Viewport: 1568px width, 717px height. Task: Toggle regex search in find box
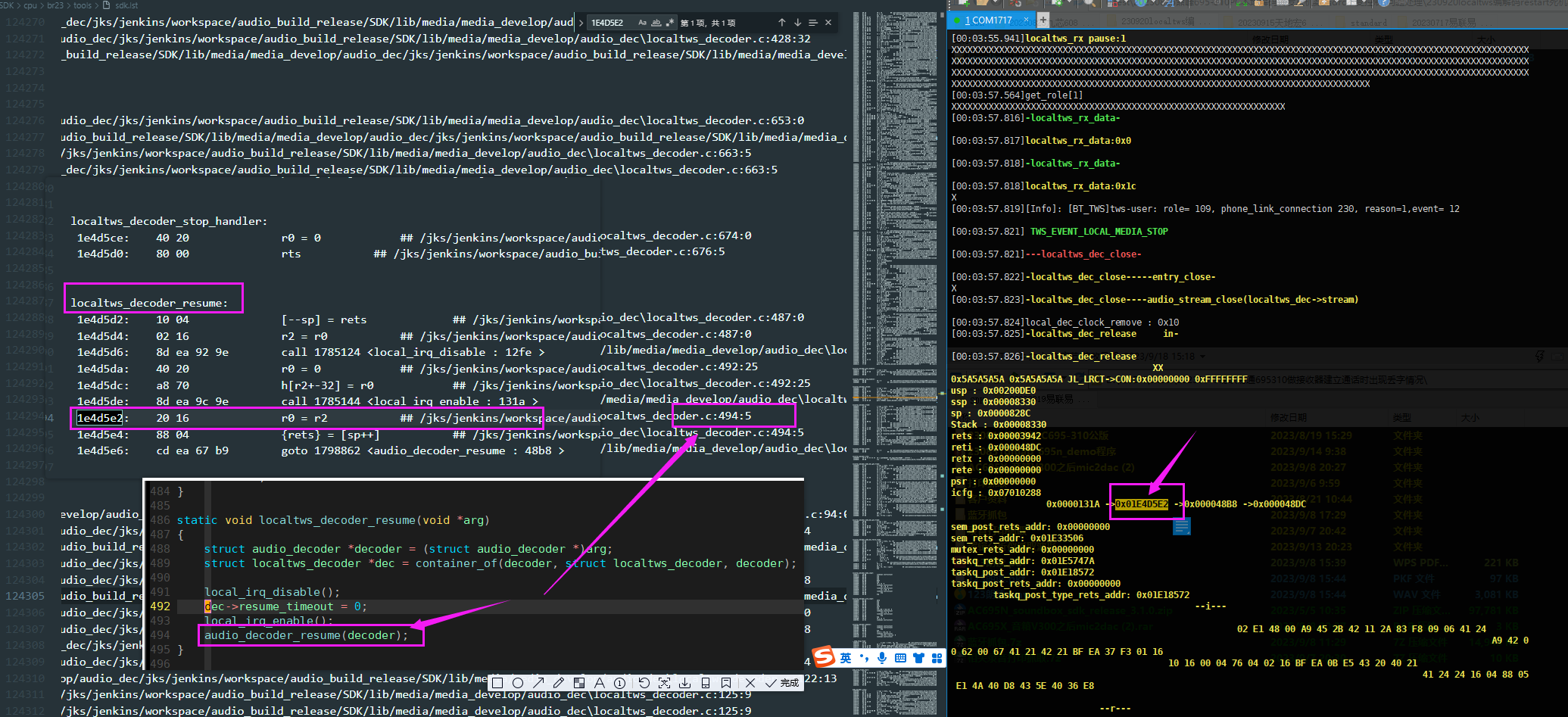[x=669, y=23]
